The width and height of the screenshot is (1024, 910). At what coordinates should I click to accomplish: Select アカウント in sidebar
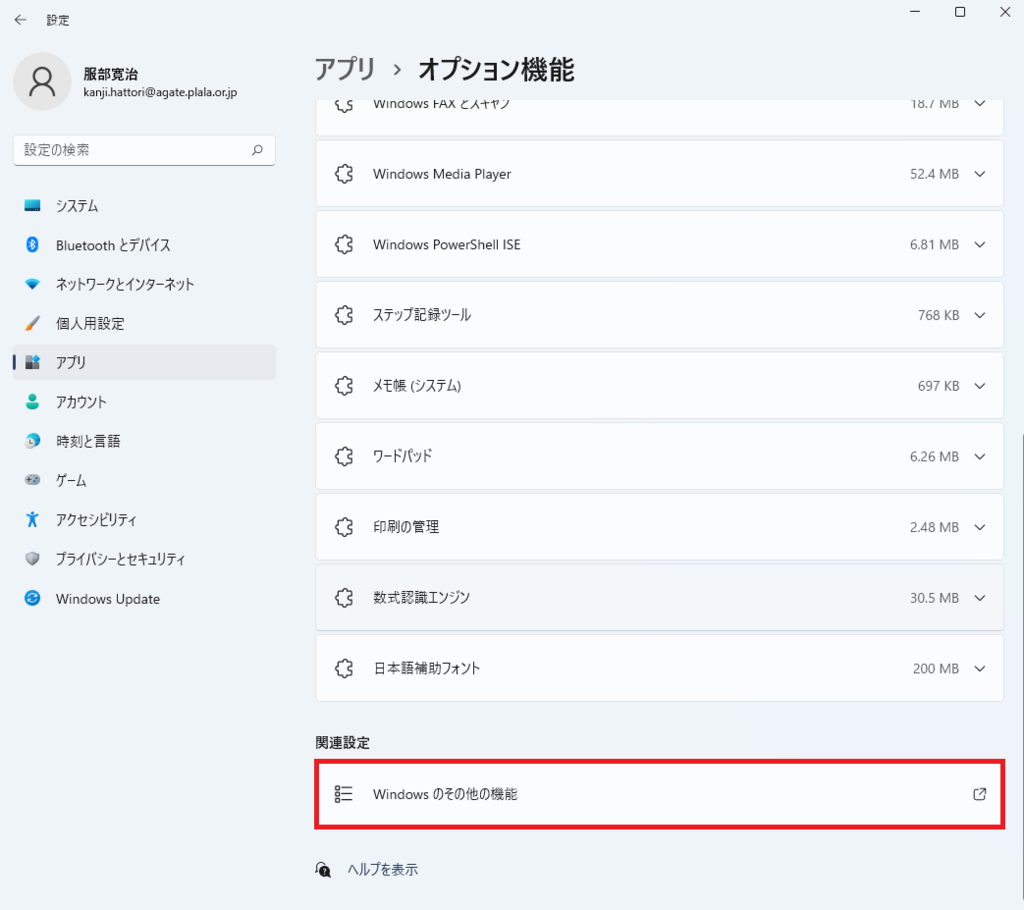tap(144, 402)
